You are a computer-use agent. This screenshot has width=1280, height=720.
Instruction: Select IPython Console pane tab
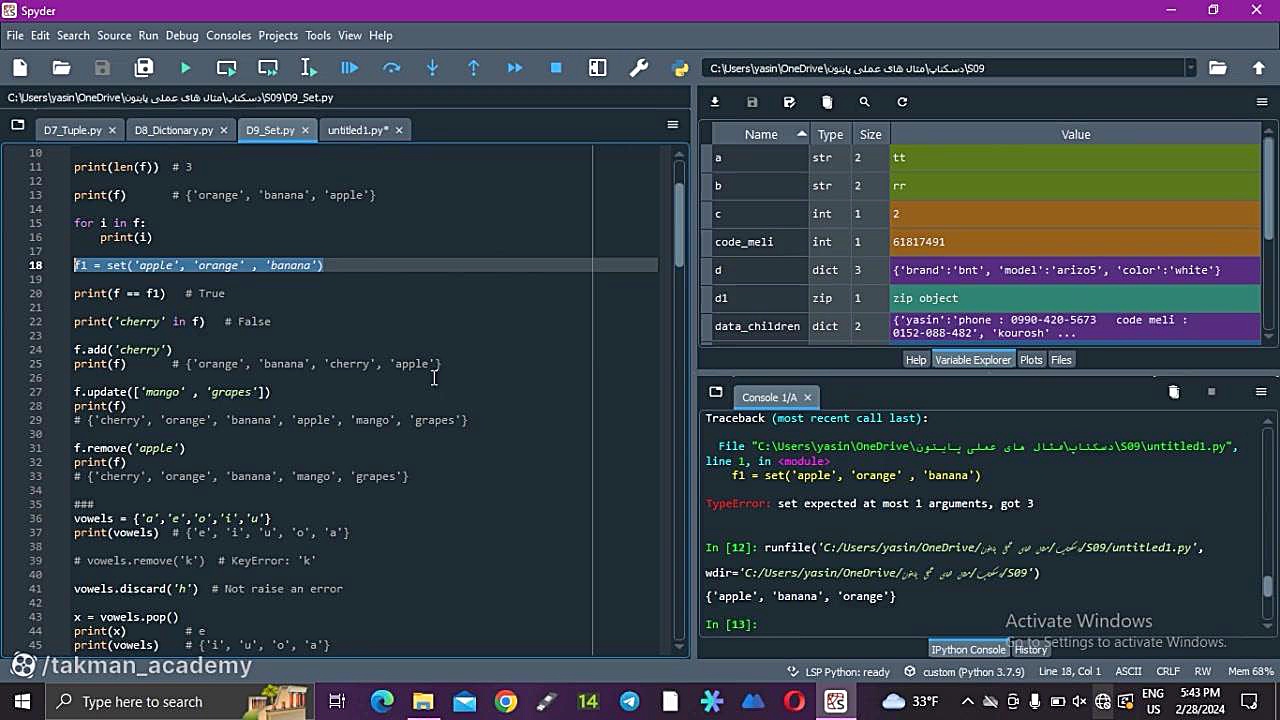click(969, 649)
